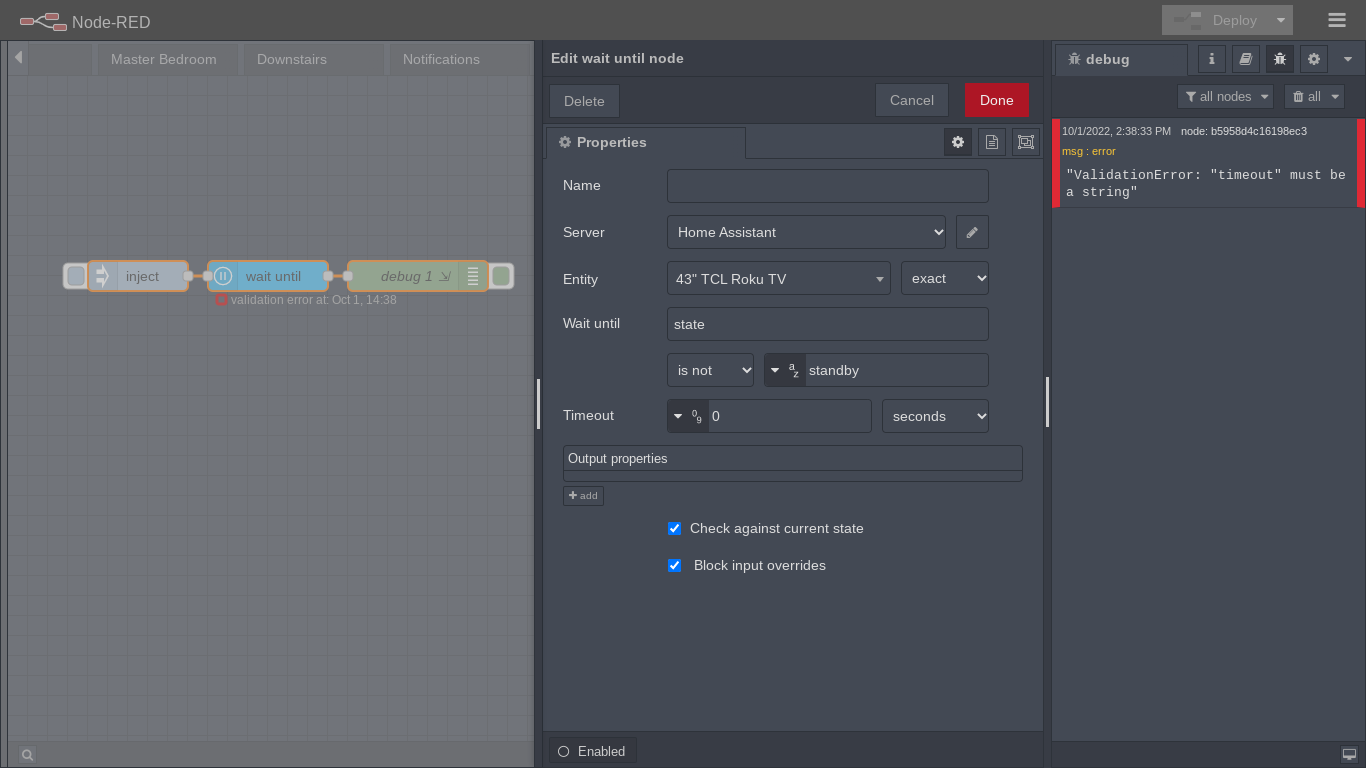
Task: Open the node Description tab icon
Action: [x=991, y=141]
